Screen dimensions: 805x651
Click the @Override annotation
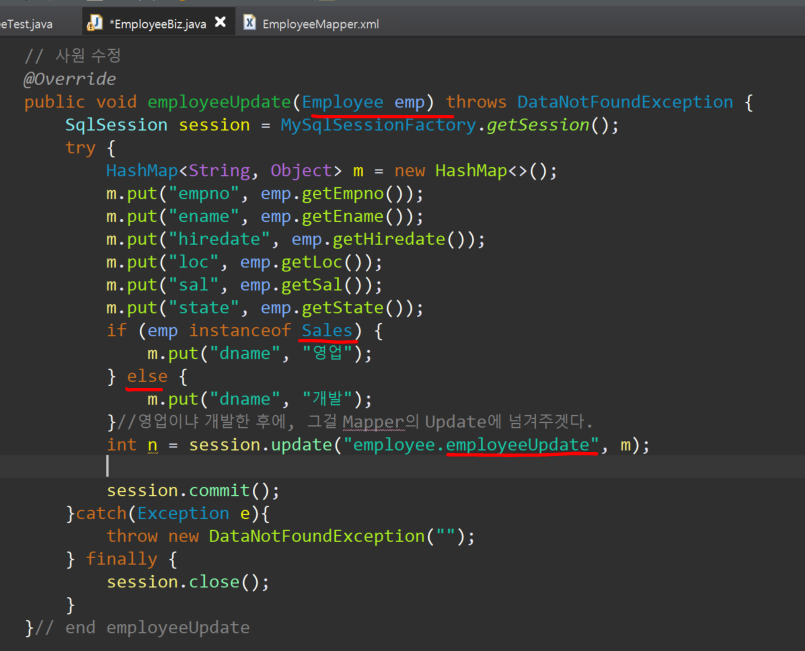coord(70,79)
